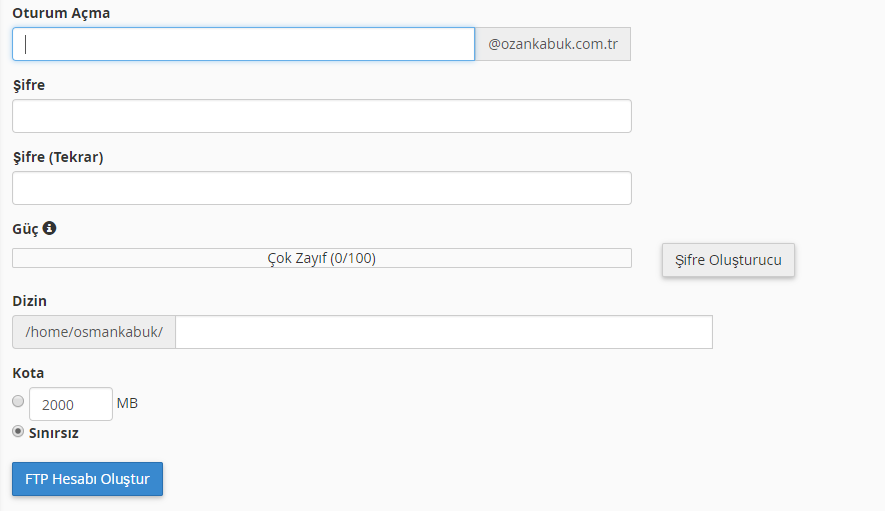
Task: Click the 2000 quota value field
Action: 71,404
